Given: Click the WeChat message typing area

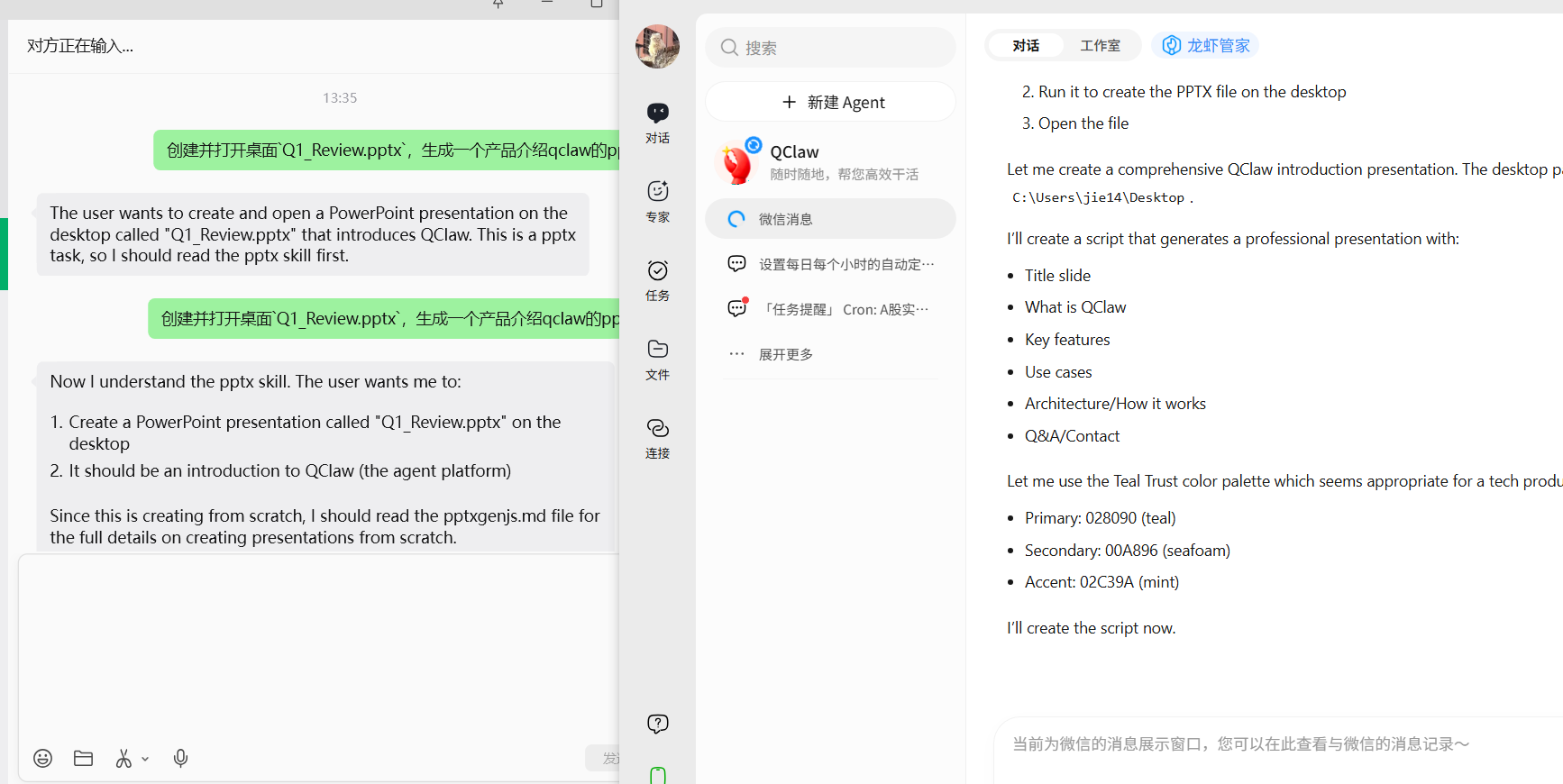Looking at the screenshot, I should (318, 651).
